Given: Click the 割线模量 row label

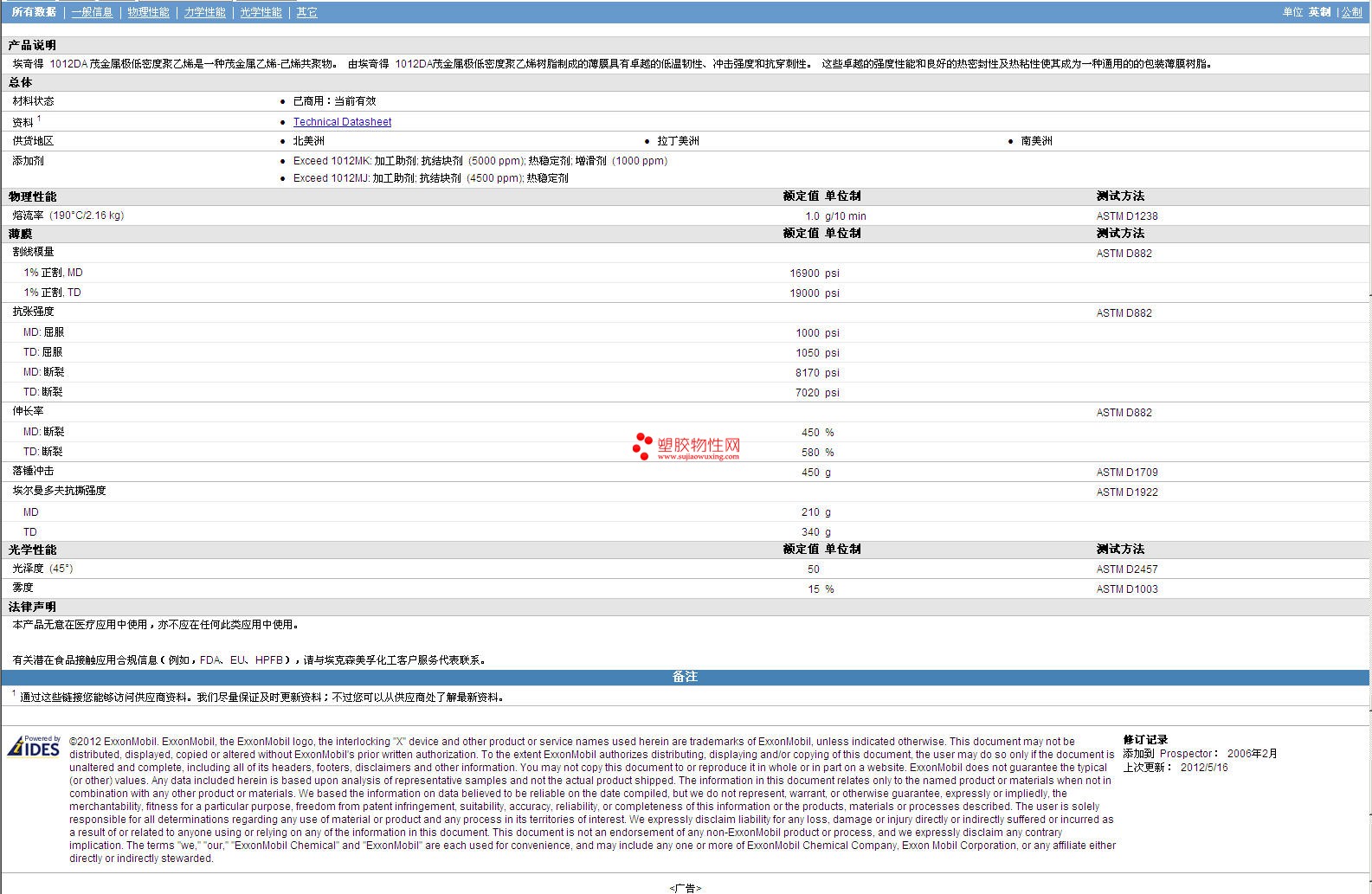Looking at the screenshot, I should pos(33,252).
